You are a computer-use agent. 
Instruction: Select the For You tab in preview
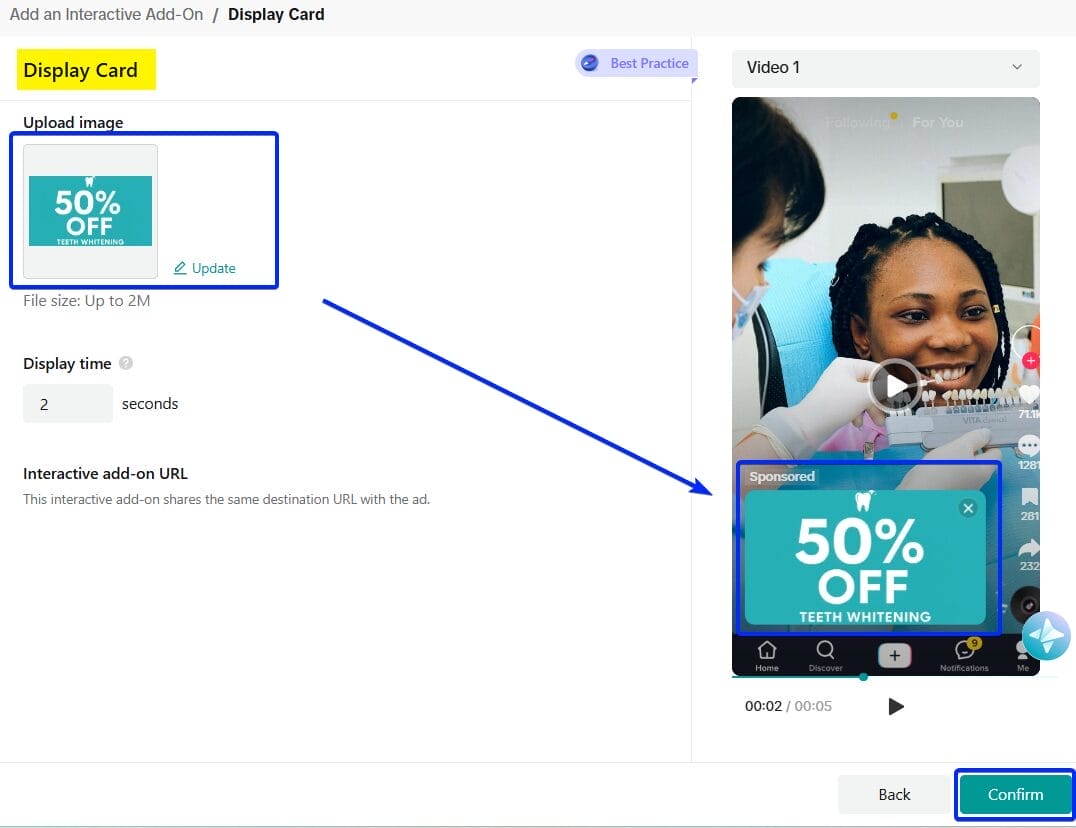937,122
